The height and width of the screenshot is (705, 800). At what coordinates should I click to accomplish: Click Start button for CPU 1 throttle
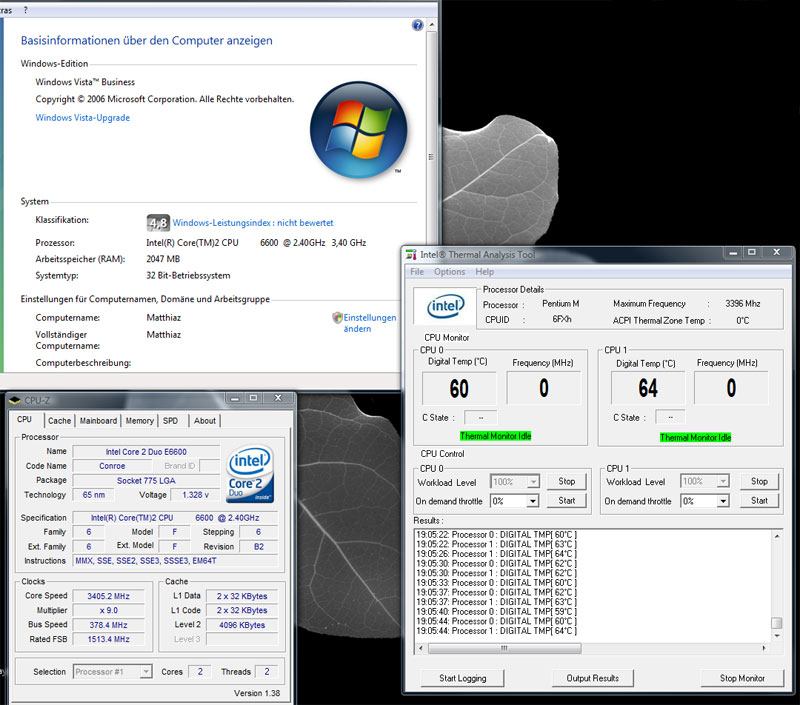click(759, 500)
